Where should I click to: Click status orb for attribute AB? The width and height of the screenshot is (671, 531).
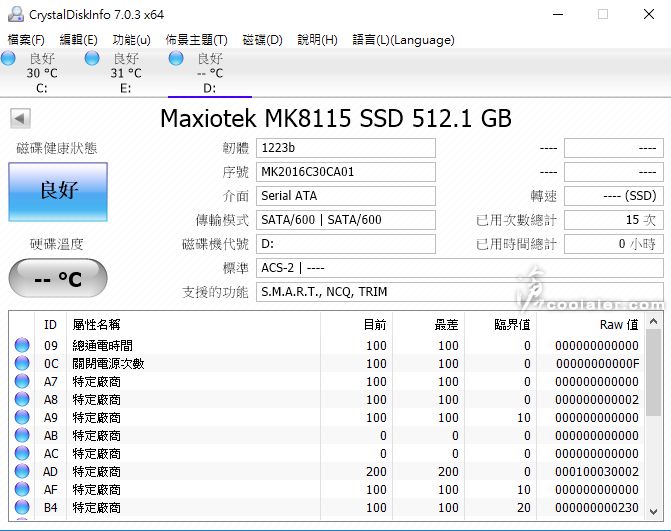coord(22,435)
